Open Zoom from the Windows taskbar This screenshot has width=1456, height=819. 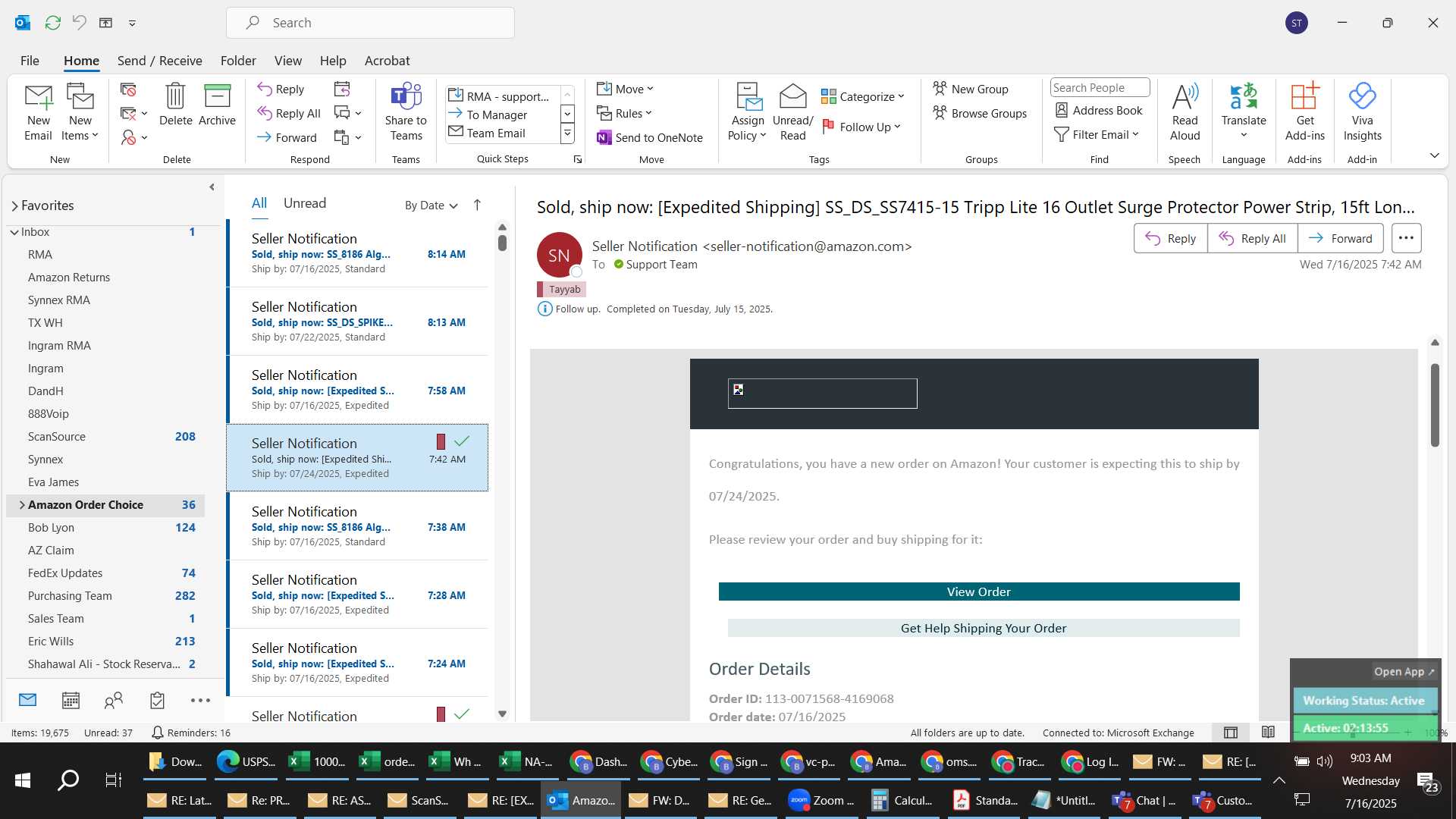coord(821,801)
